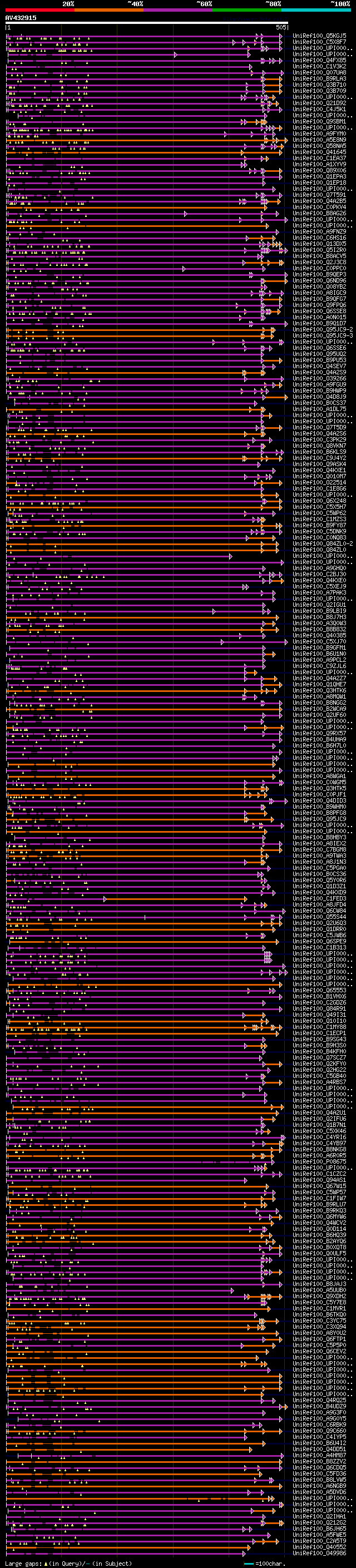Click the orange ~40% identity legend bar
This screenshot has width=356, height=1568.
(109, 10)
